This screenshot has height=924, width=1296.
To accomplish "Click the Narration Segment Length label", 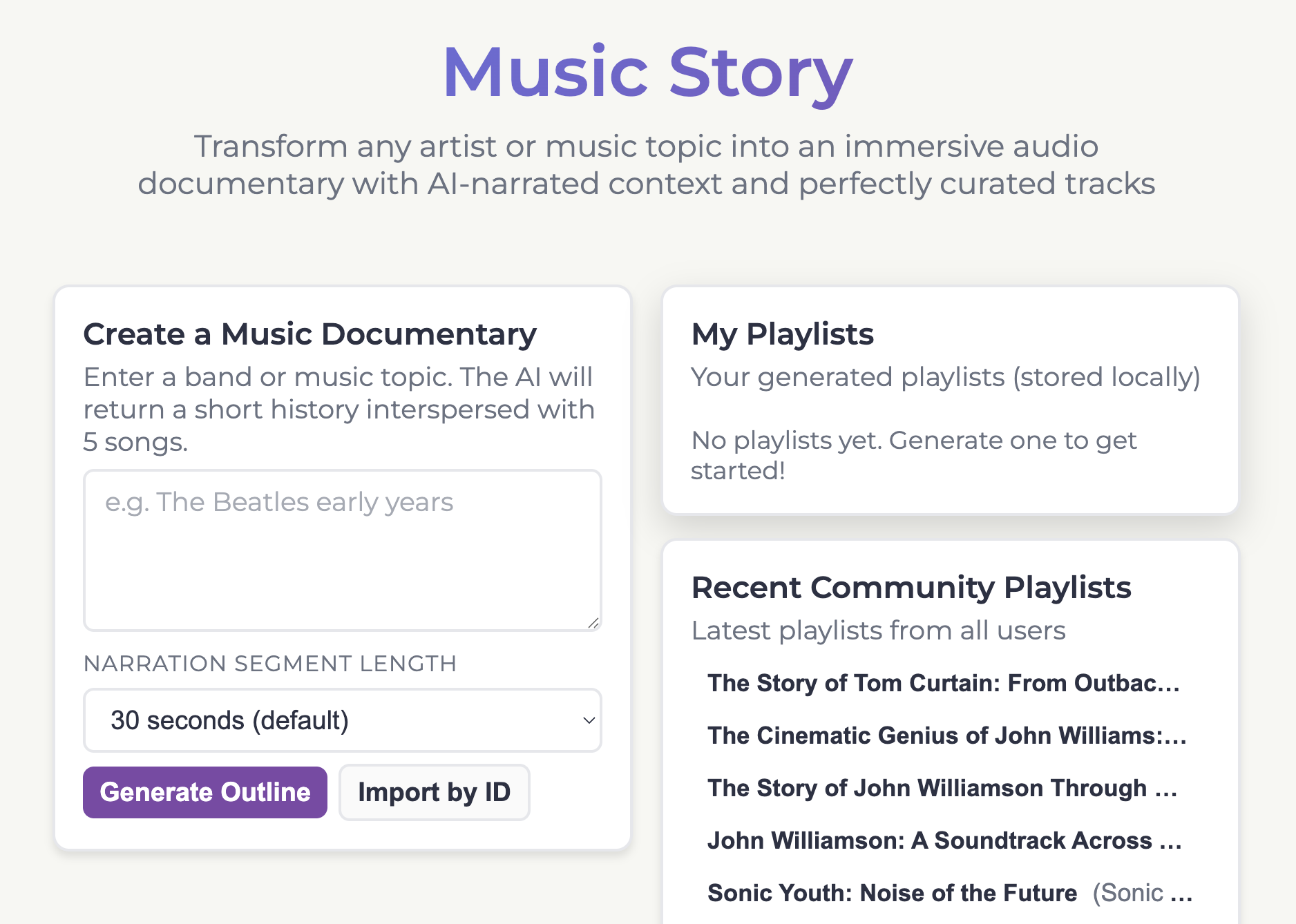I will point(269,664).
